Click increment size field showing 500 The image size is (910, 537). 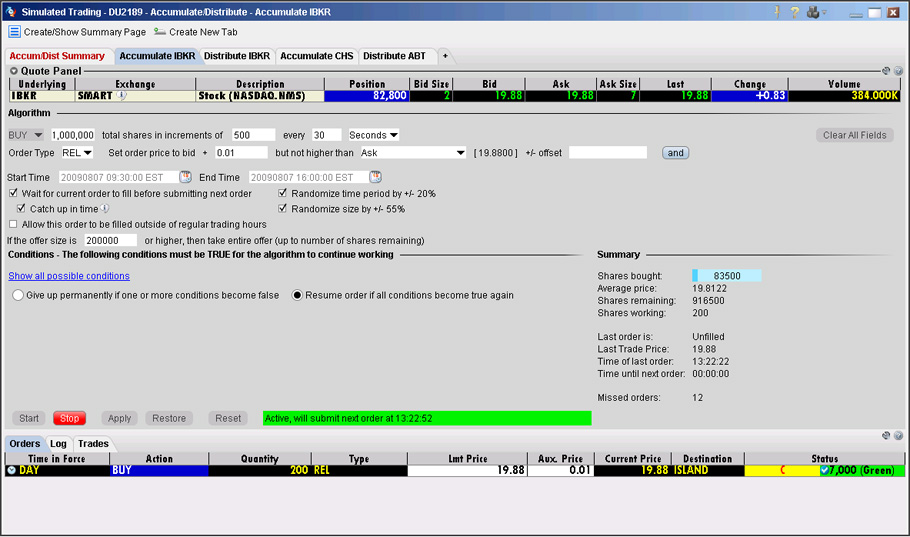click(x=253, y=135)
